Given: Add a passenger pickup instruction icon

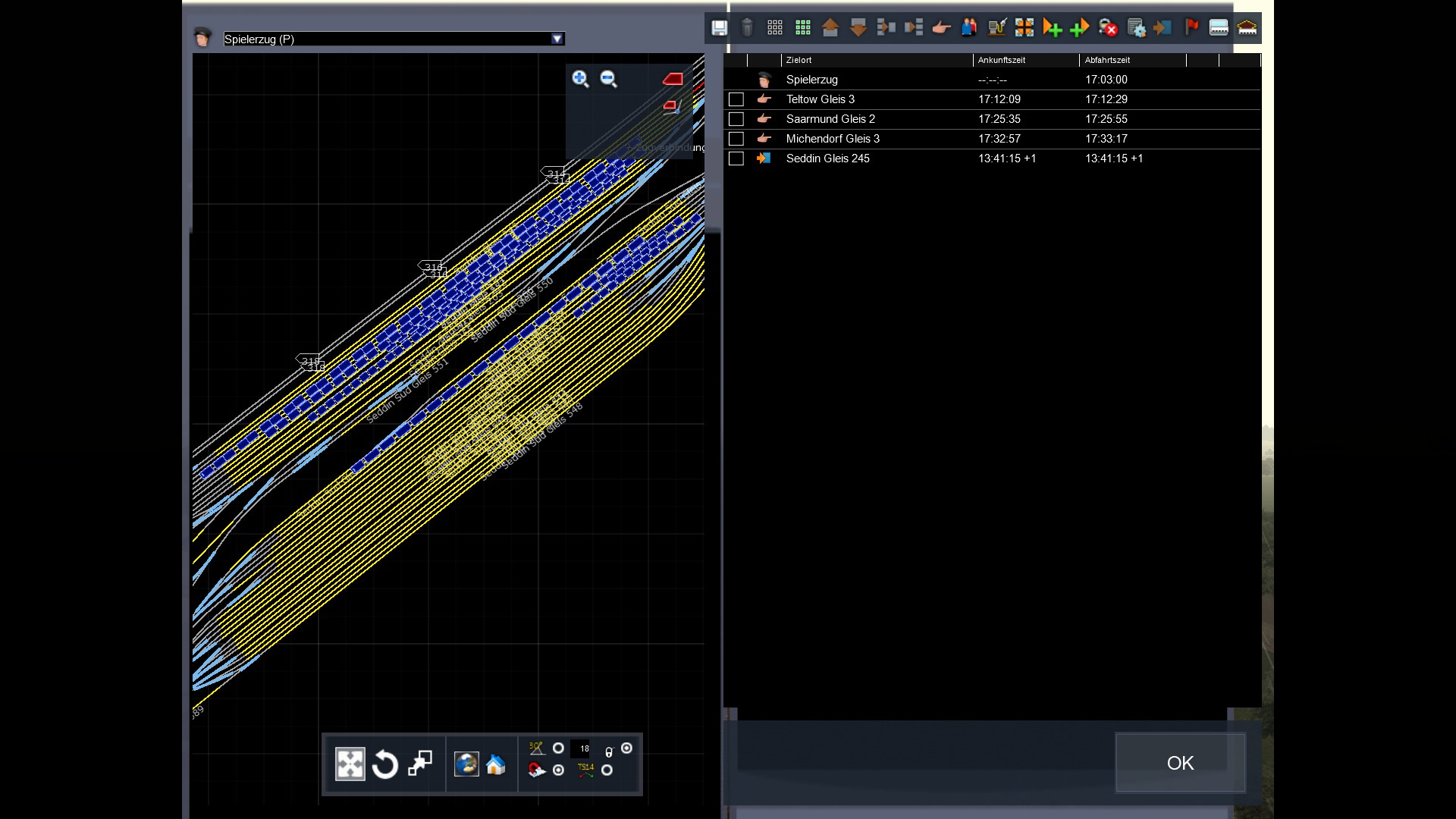Looking at the screenshot, I should tap(969, 28).
